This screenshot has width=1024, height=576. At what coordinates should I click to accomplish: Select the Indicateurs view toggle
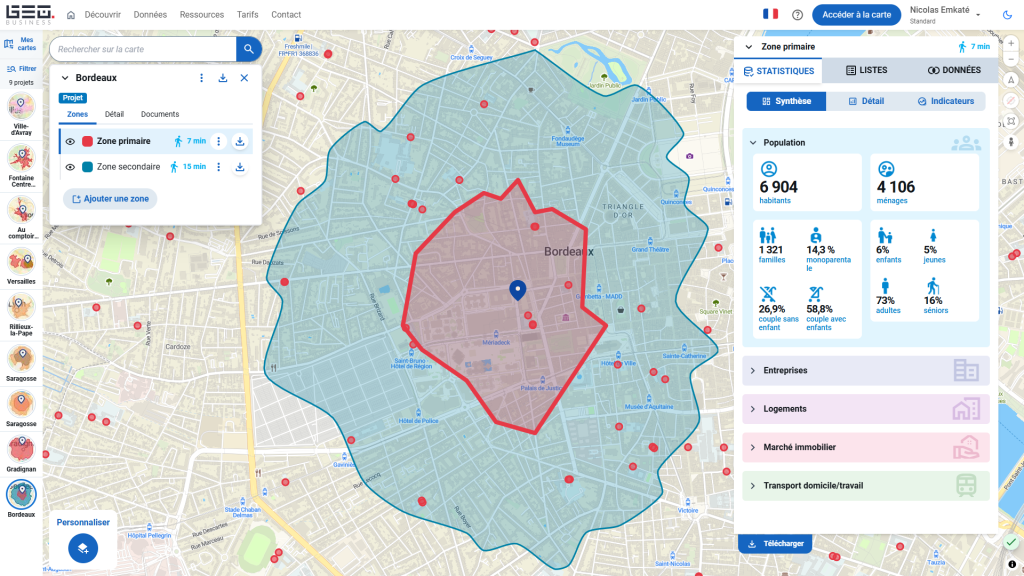pyautogui.click(x=945, y=101)
